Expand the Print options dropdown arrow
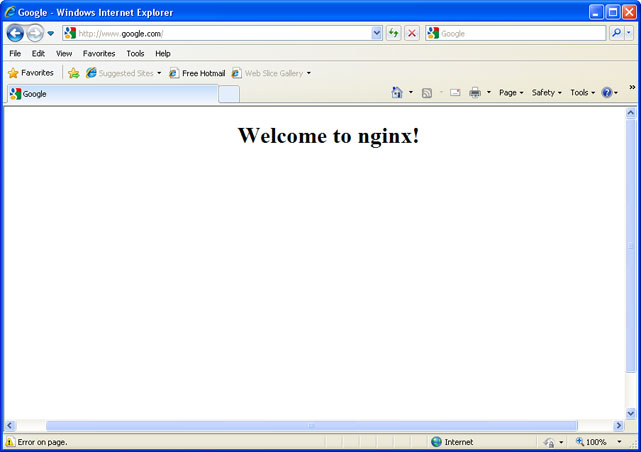 (489, 92)
